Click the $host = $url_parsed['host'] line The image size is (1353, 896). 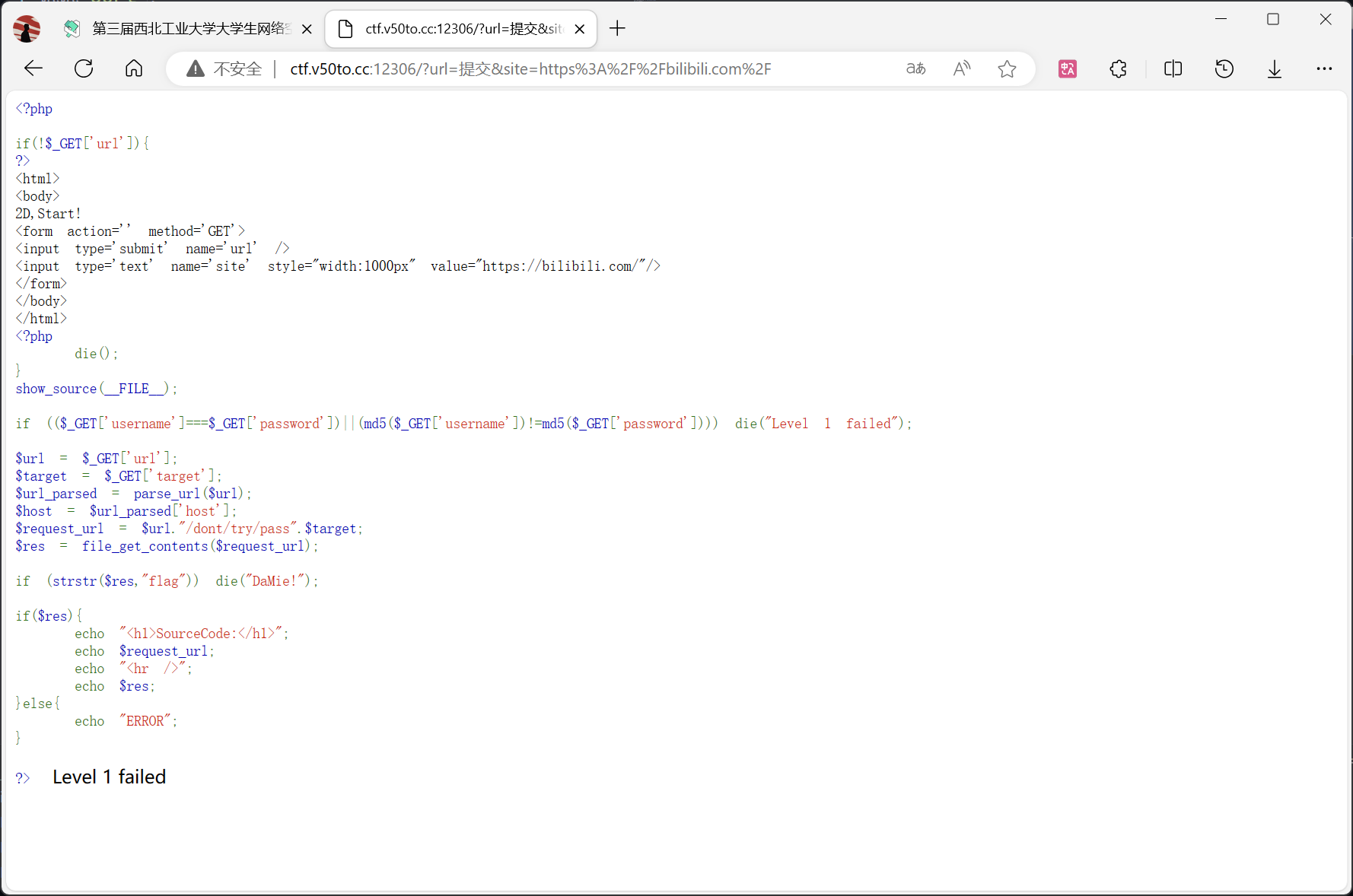[126, 511]
